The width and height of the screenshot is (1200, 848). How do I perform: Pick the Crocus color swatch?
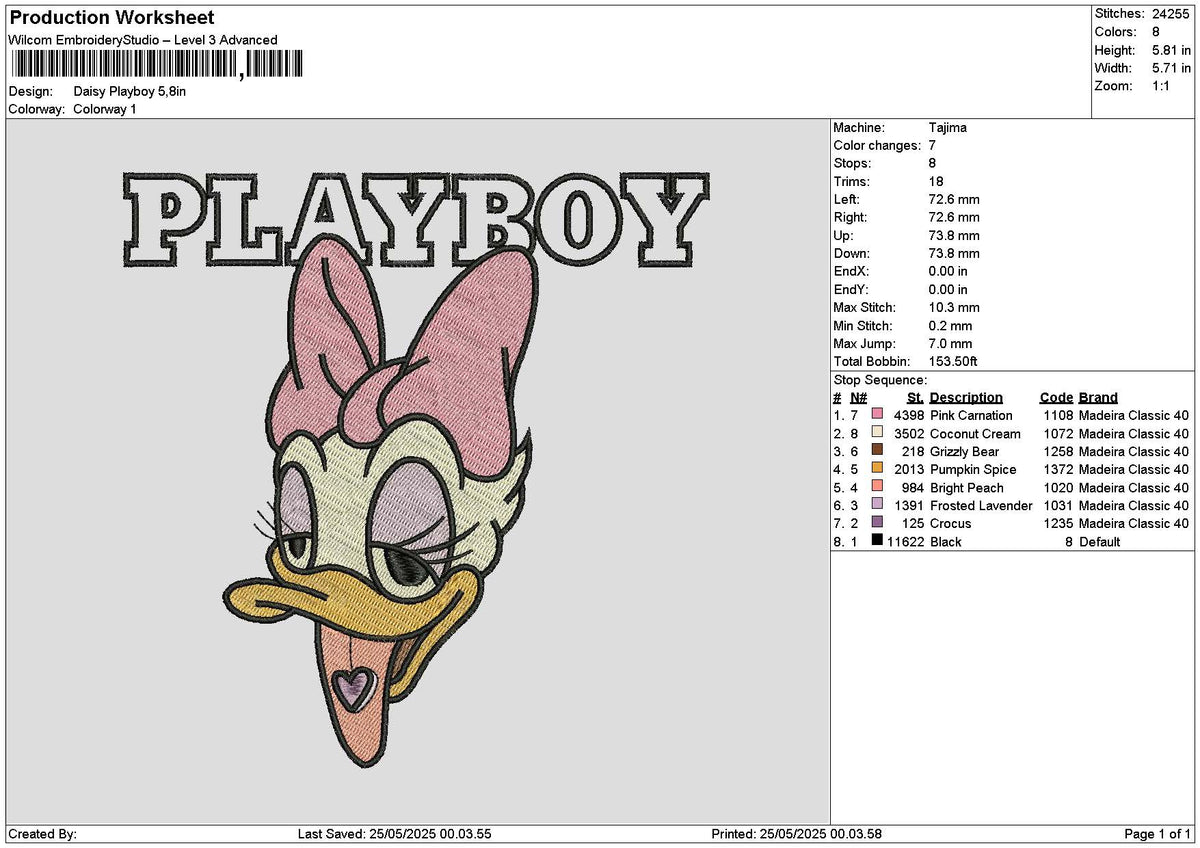coord(877,523)
